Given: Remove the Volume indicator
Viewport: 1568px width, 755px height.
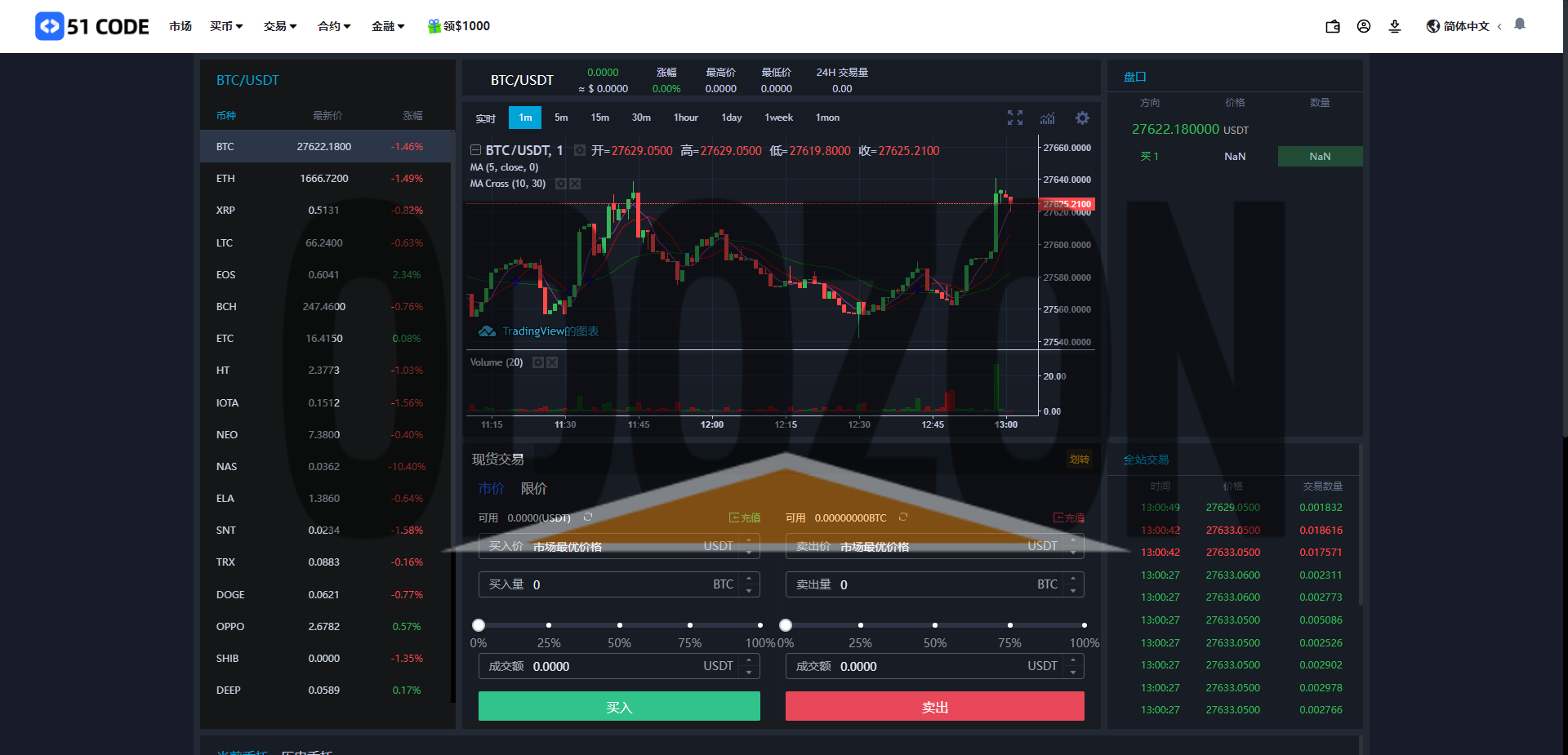Looking at the screenshot, I should point(552,362).
